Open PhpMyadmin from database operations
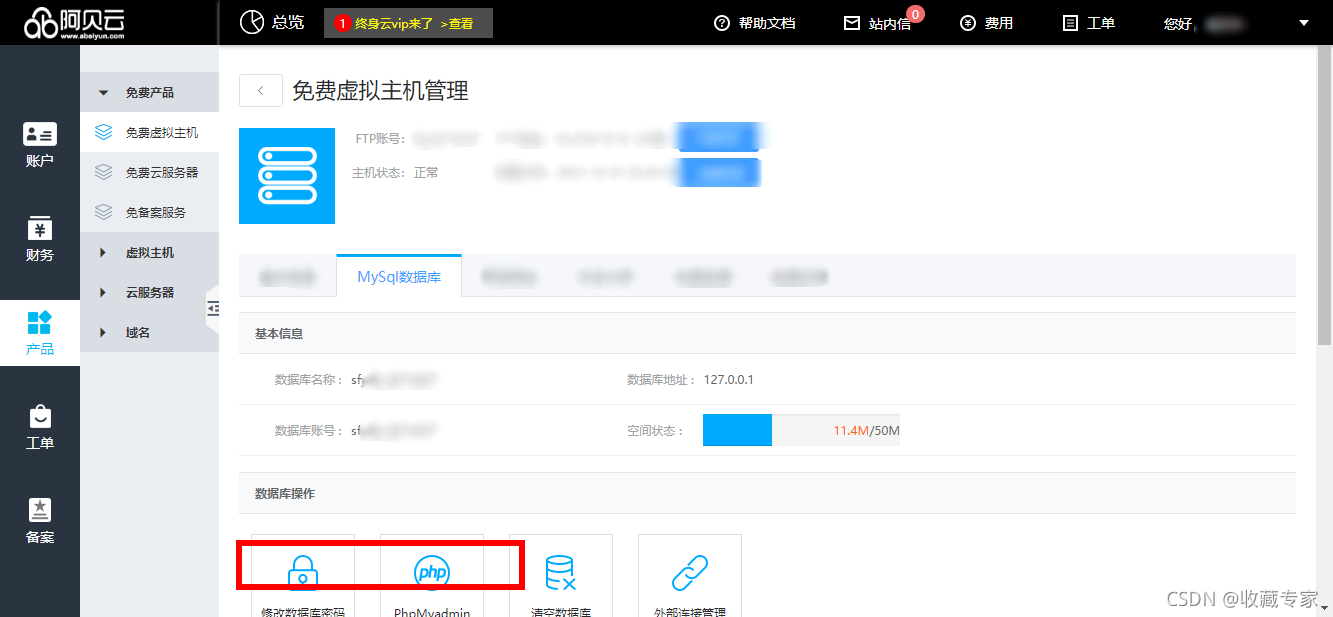1333x617 pixels. (x=431, y=573)
